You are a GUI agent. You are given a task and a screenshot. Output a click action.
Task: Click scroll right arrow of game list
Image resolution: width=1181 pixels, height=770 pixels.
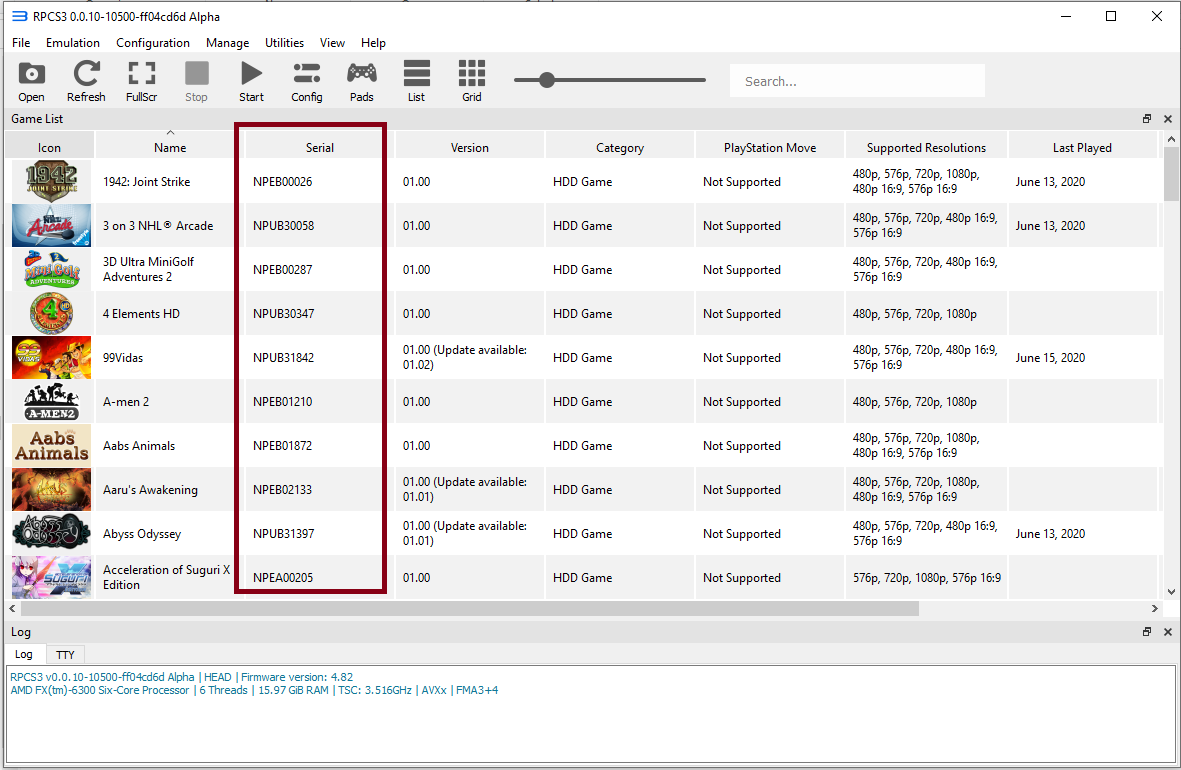coord(1155,608)
